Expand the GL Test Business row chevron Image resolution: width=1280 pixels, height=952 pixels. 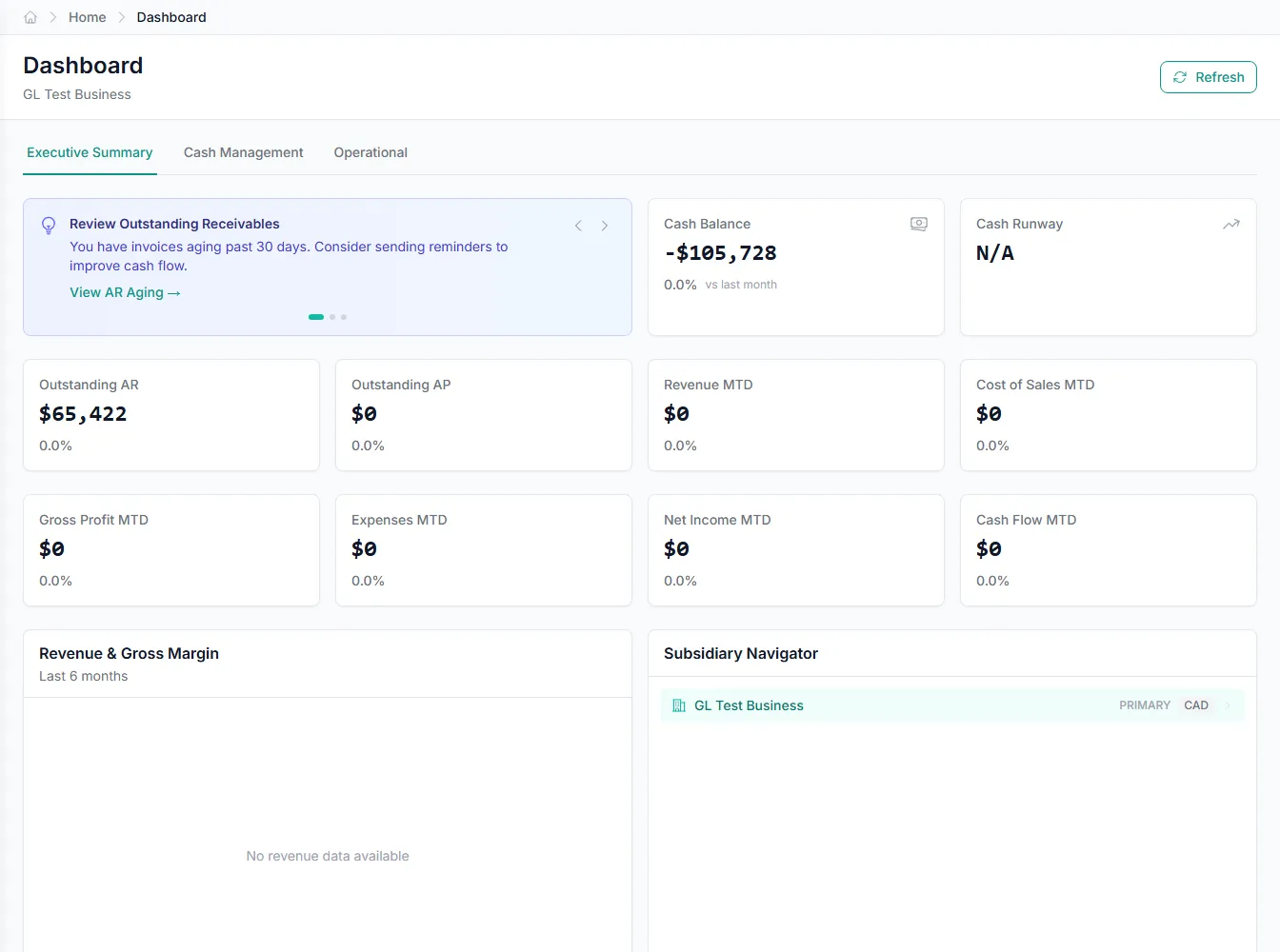click(1228, 705)
